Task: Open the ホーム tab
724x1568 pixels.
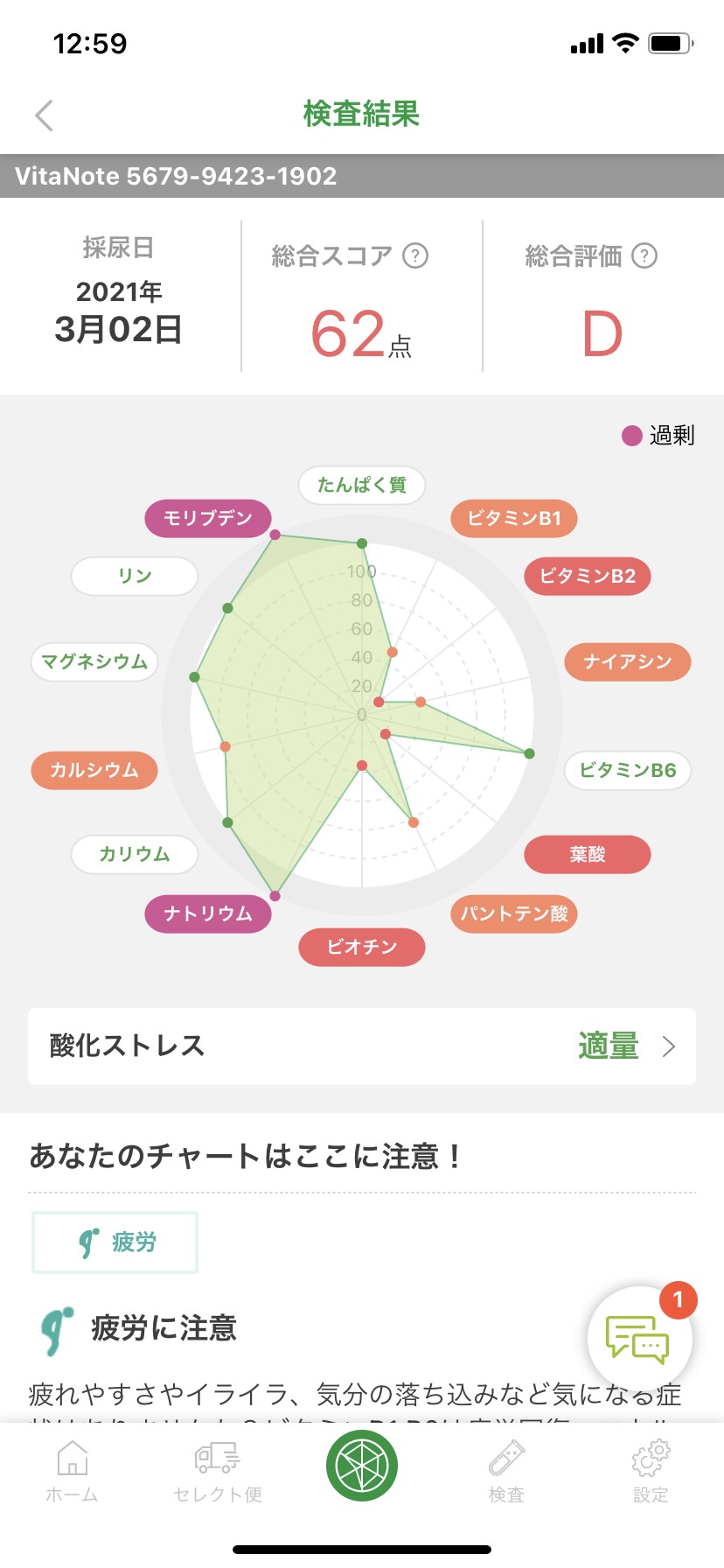Action: coord(72,1471)
